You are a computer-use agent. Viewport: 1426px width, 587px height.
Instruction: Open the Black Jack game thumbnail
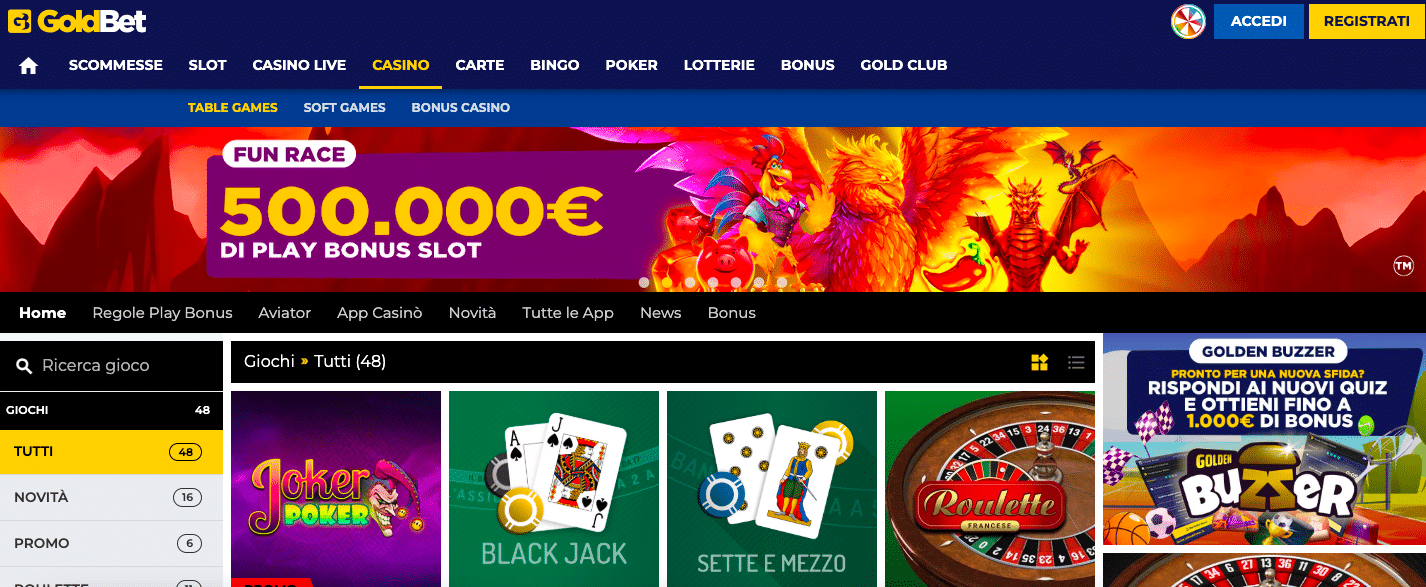click(x=554, y=489)
